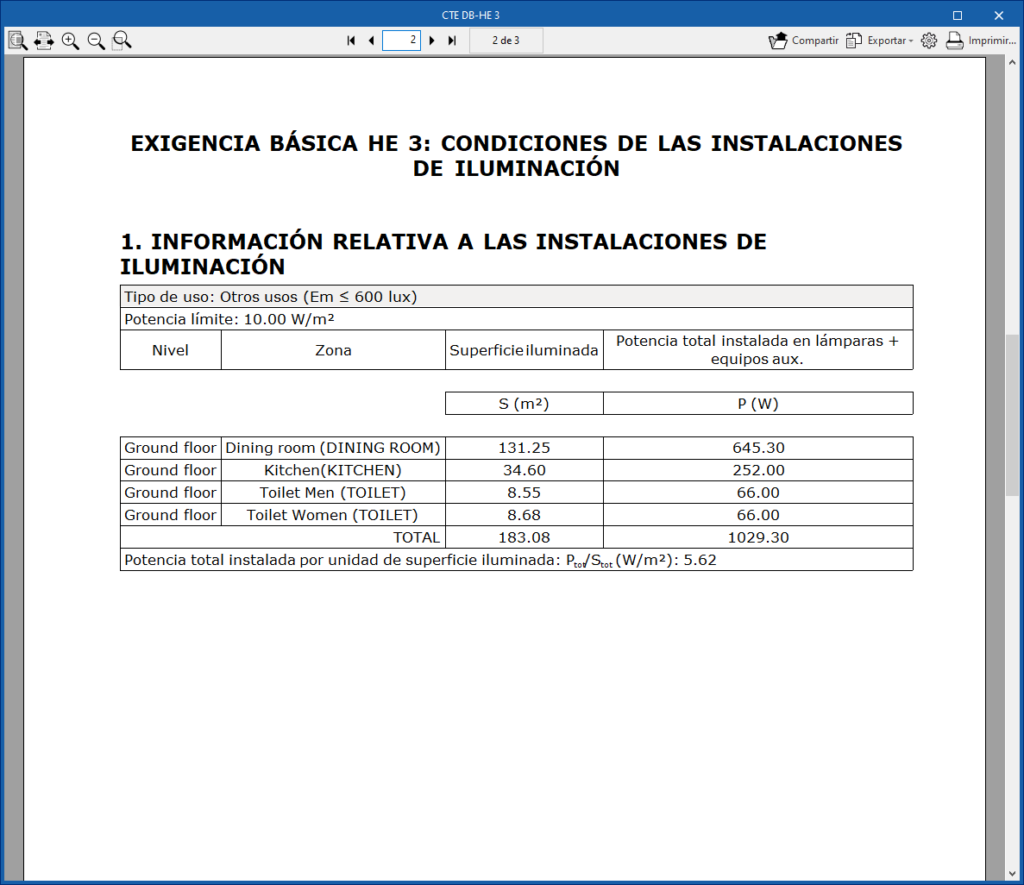The height and width of the screenshot is (885, 1024).
Task: Click the Exportar document icon
Action: pos(854,40)
